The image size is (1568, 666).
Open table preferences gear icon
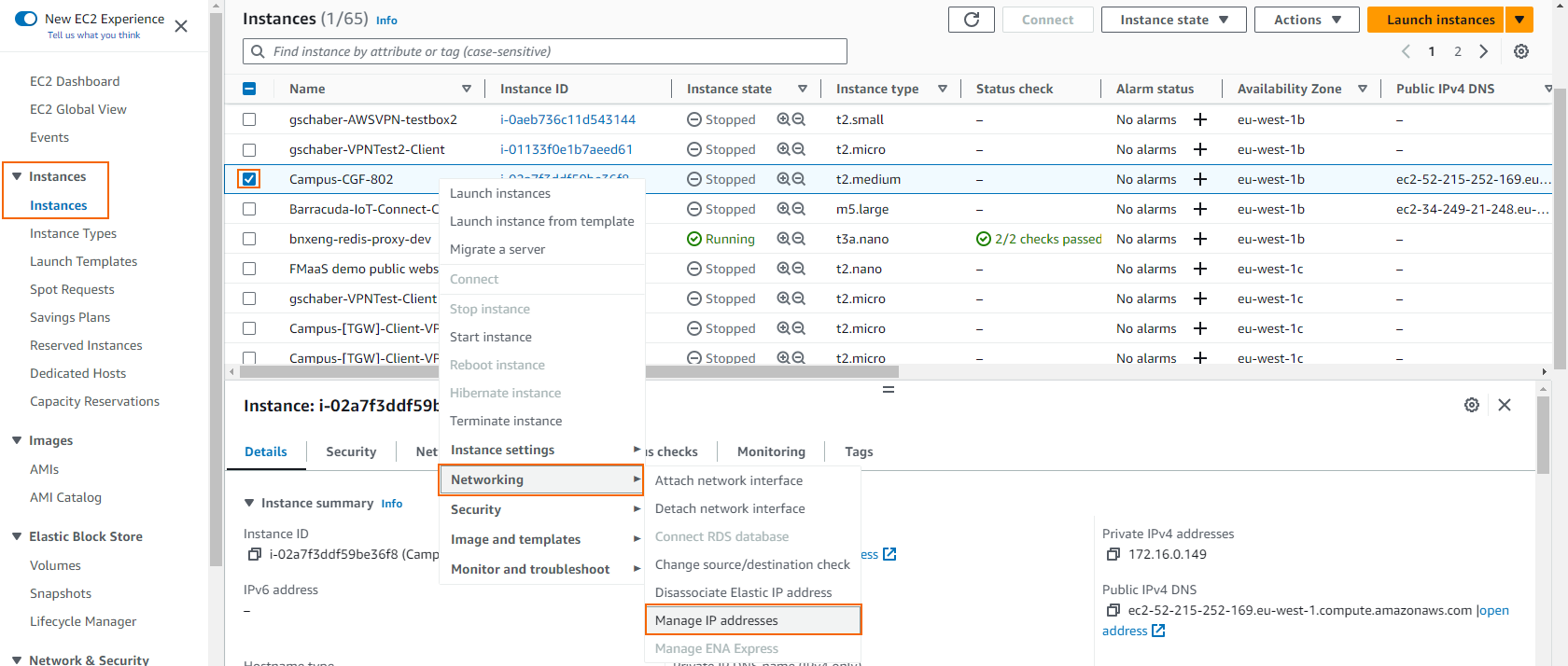click(x=1521, y=51)
